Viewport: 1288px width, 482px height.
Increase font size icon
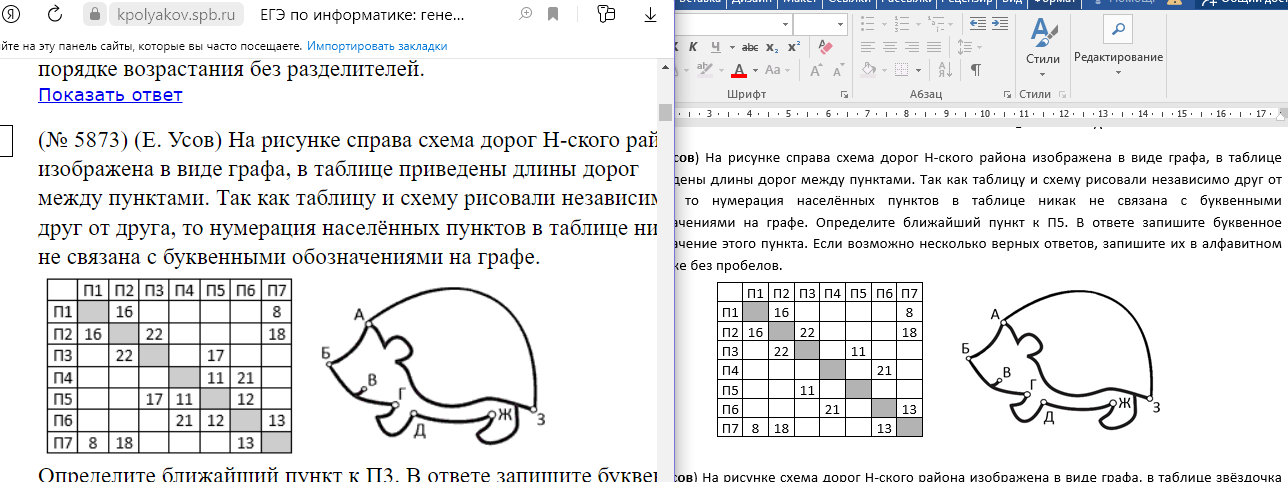816,71
